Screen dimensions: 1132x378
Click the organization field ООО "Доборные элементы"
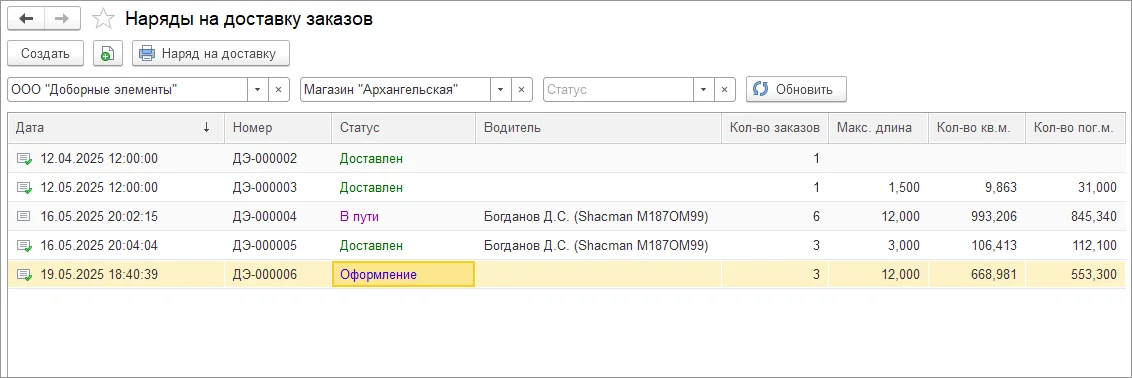click(128, 89)
